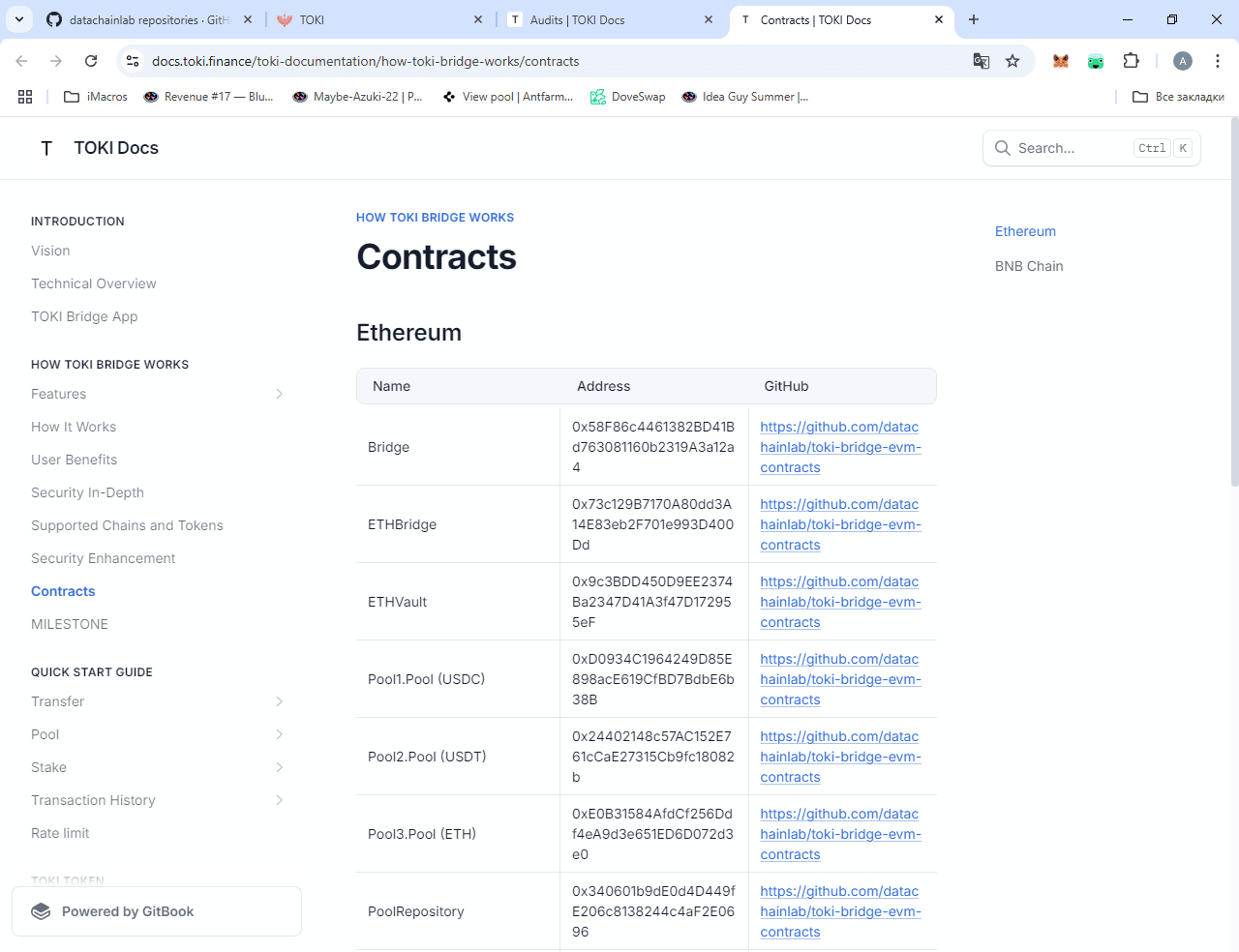The width and height of the screenshot is (1239, 952).
Task: Close the datachainlab repositories tab
Action: coord(248,19)
